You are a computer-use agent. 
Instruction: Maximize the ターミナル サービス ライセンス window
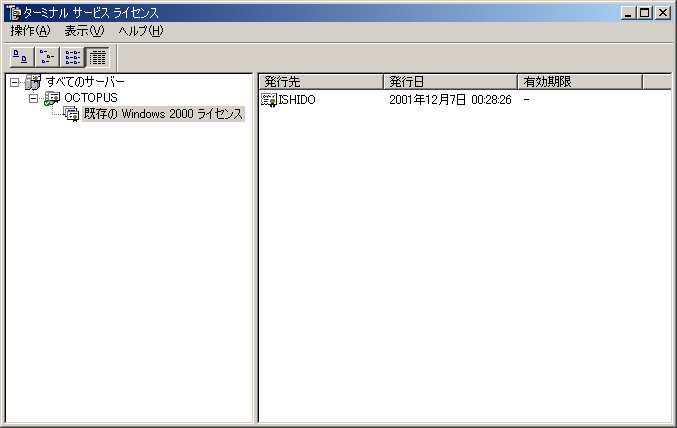coord(645,13)
